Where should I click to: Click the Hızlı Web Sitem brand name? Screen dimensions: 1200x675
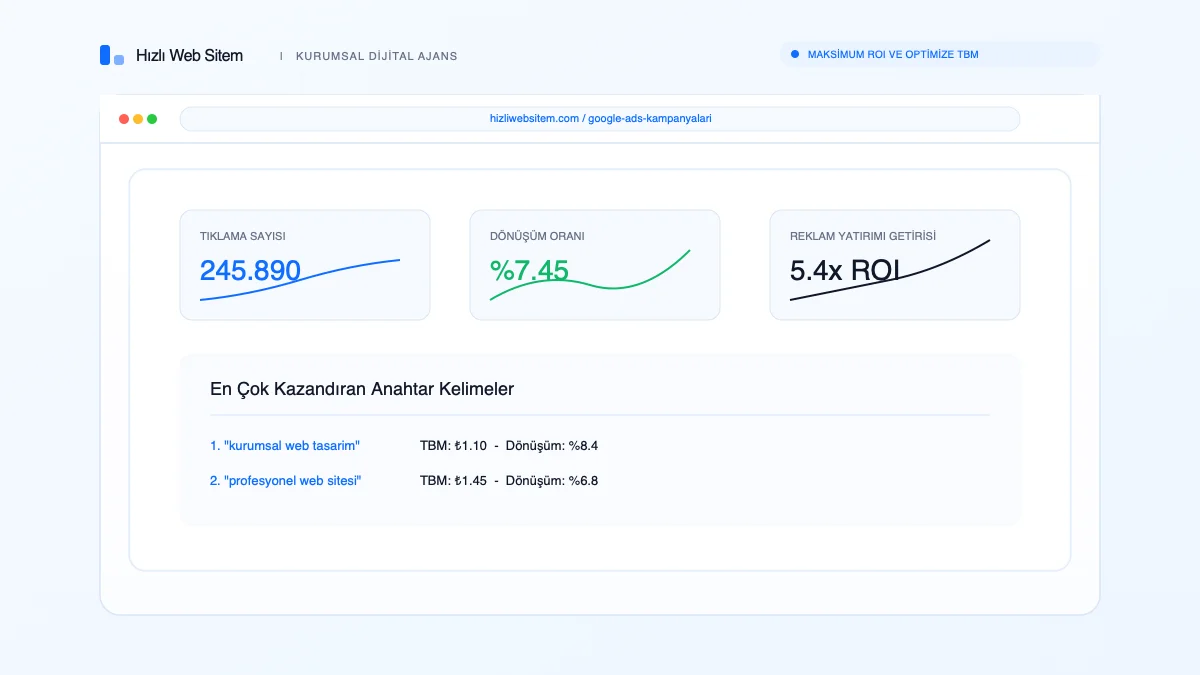[x=189, y=56]
